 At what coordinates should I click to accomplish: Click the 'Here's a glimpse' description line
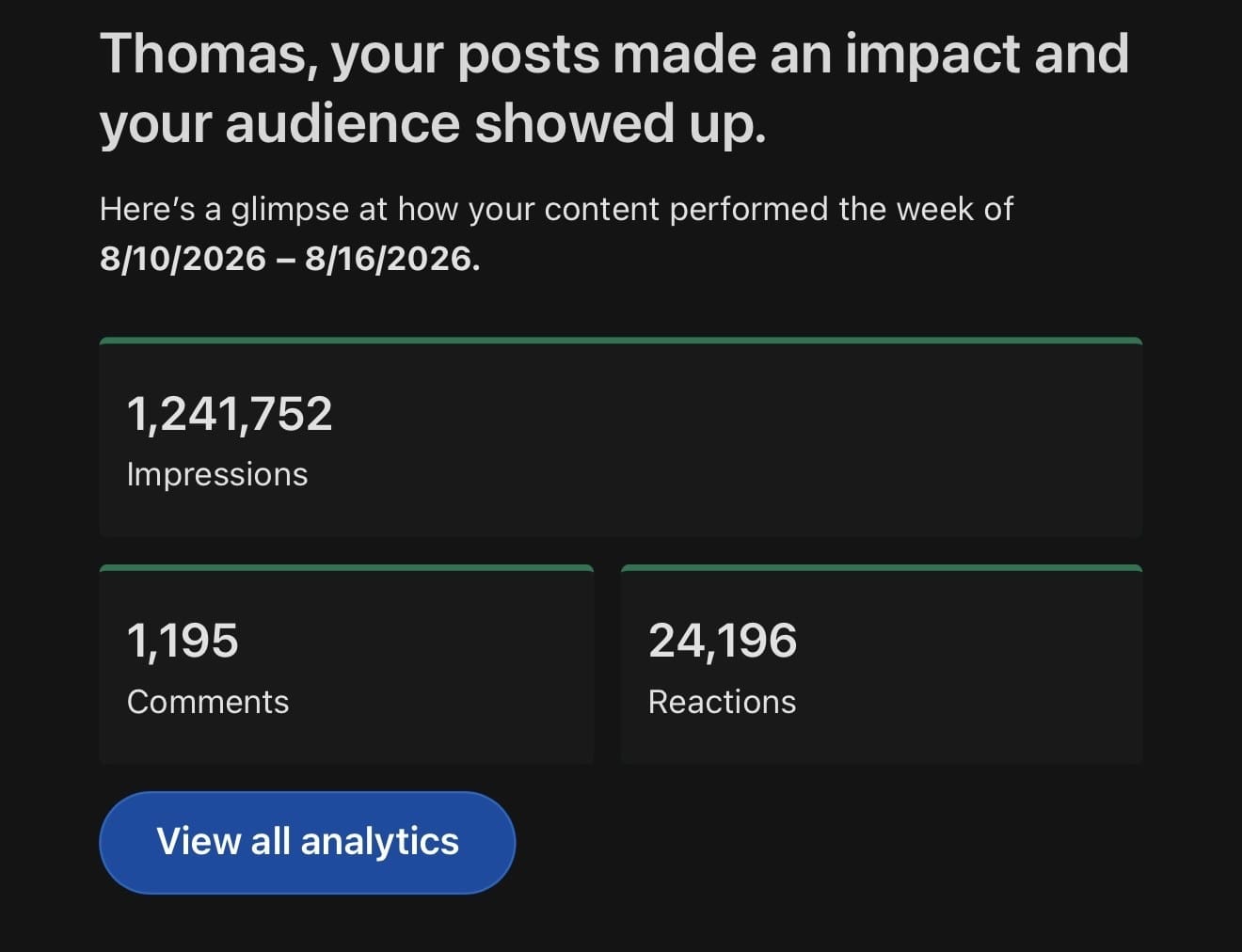pos(556,209)
